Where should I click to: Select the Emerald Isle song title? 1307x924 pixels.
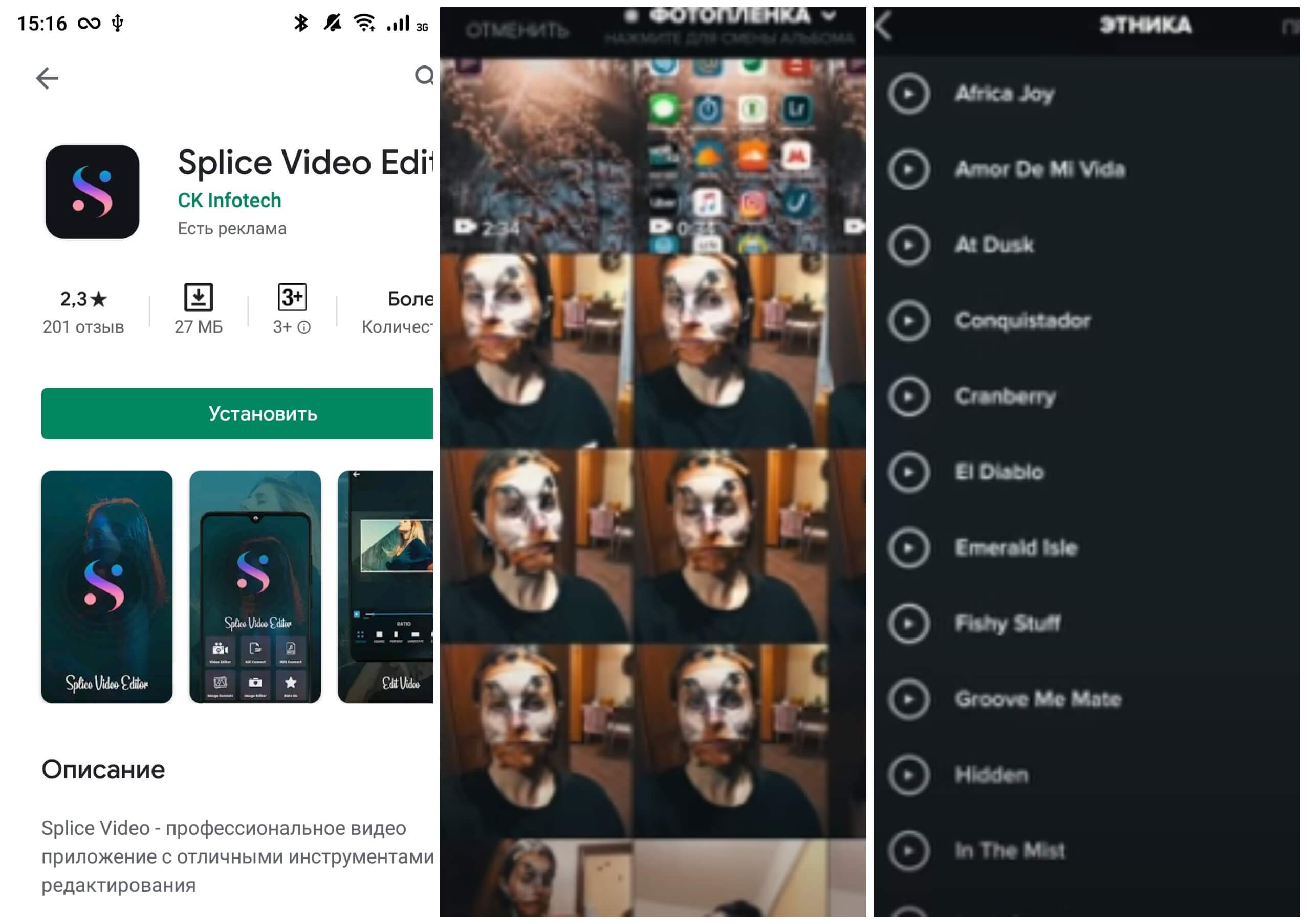1016,547
